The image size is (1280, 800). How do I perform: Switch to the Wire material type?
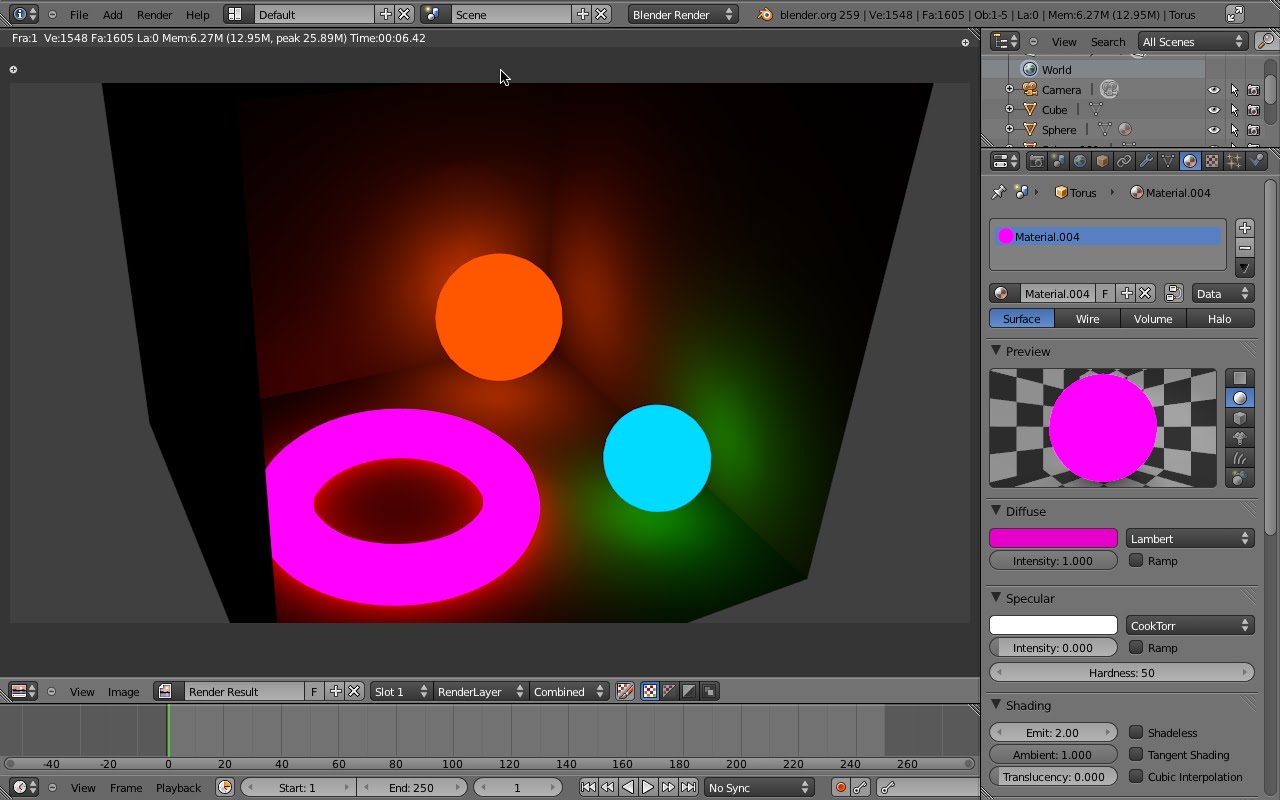click(1087, 318)
